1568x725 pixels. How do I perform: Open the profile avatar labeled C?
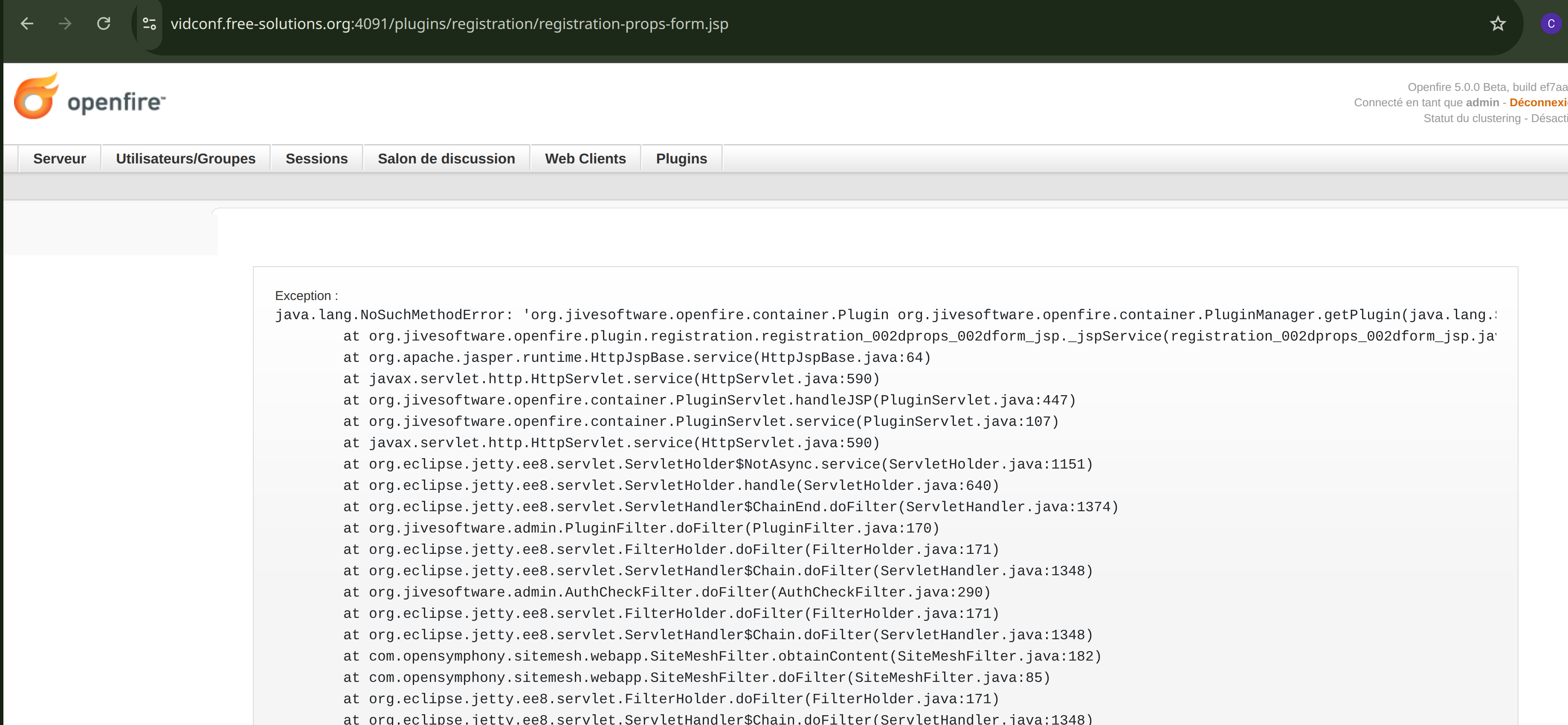1551,24
